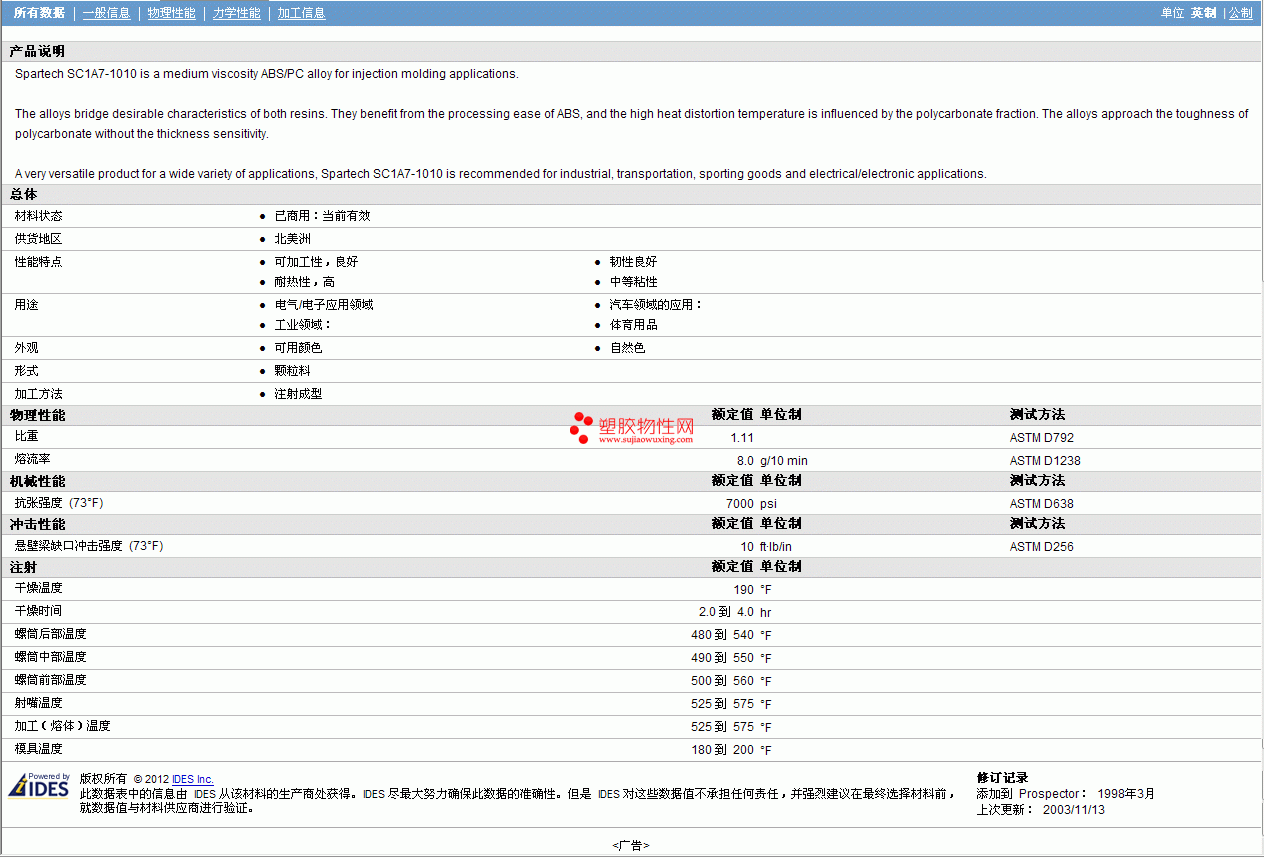Click 熔流率 row label
The image size is (1264, 858).
32,459
